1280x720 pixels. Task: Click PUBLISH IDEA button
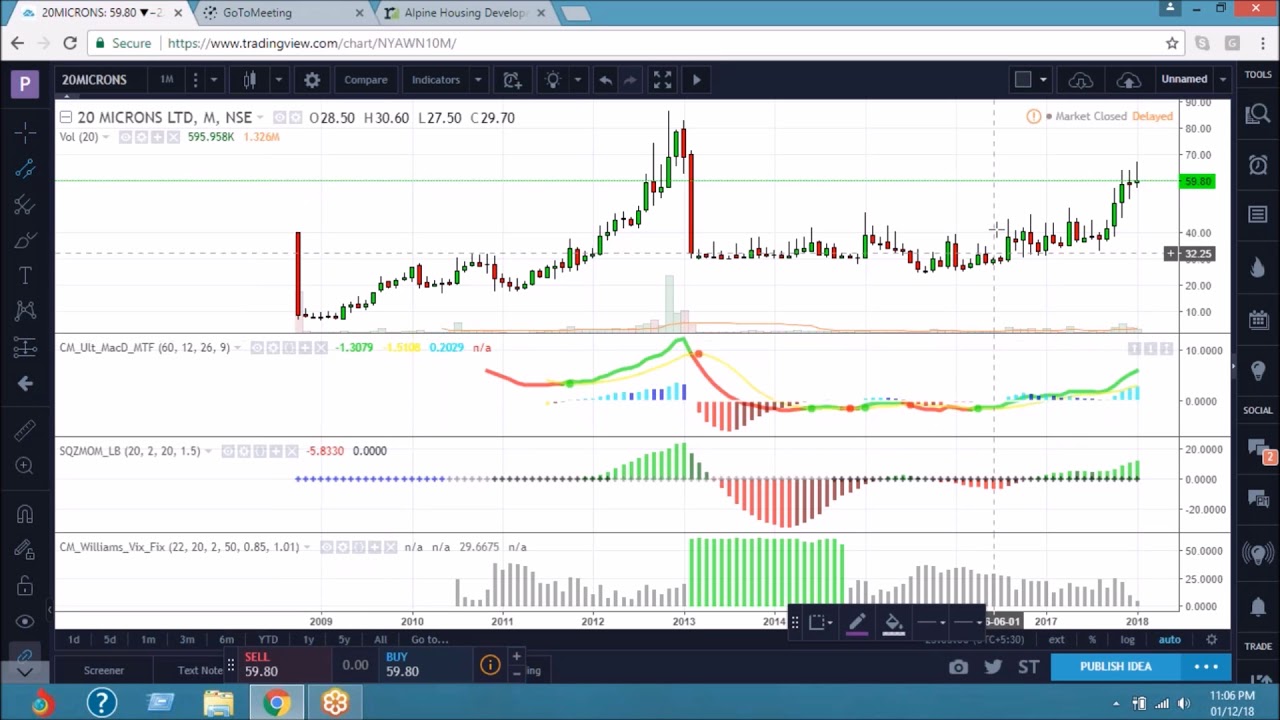[x=1115, y=667]
